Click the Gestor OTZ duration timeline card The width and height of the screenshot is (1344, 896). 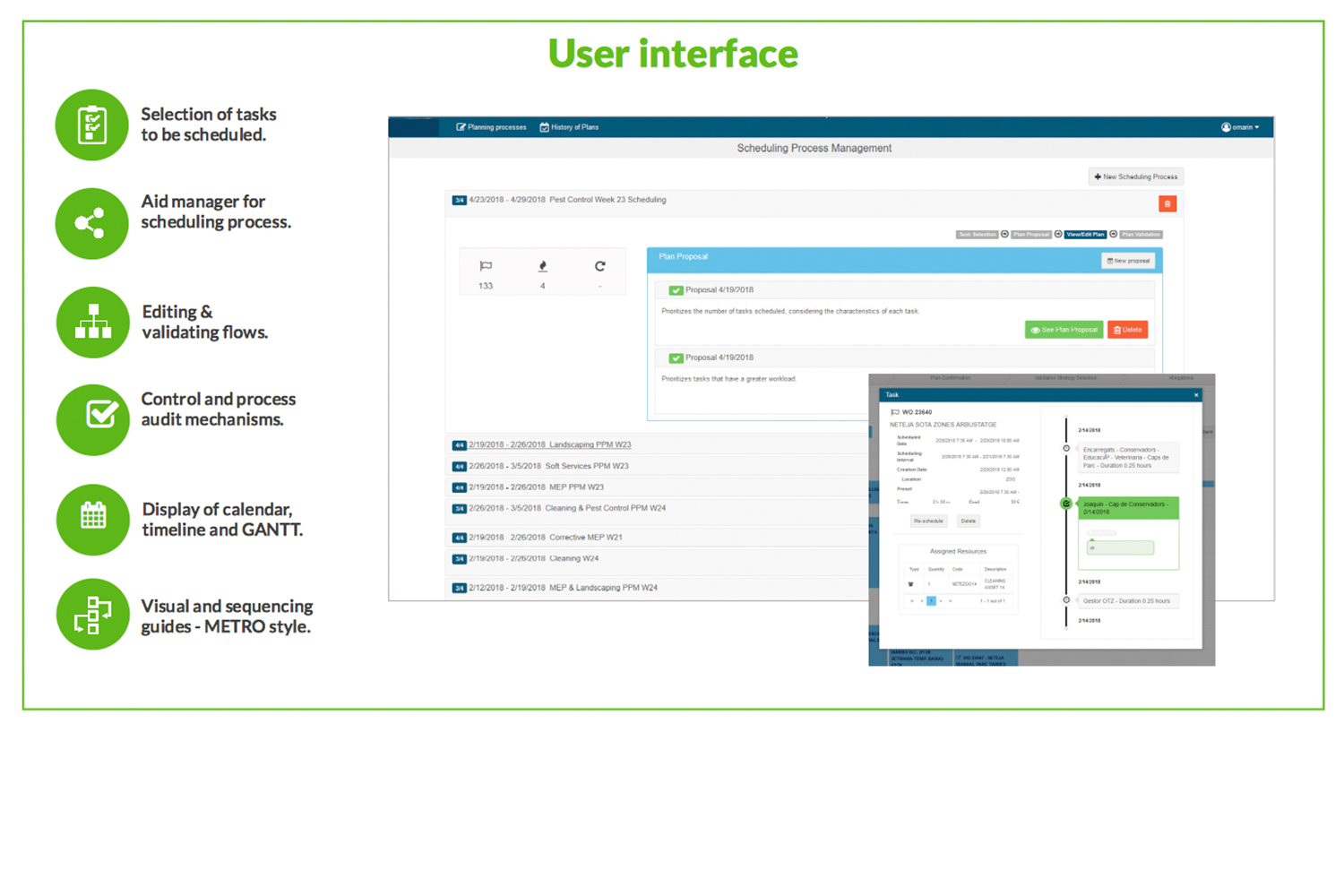click(1129, 601)
